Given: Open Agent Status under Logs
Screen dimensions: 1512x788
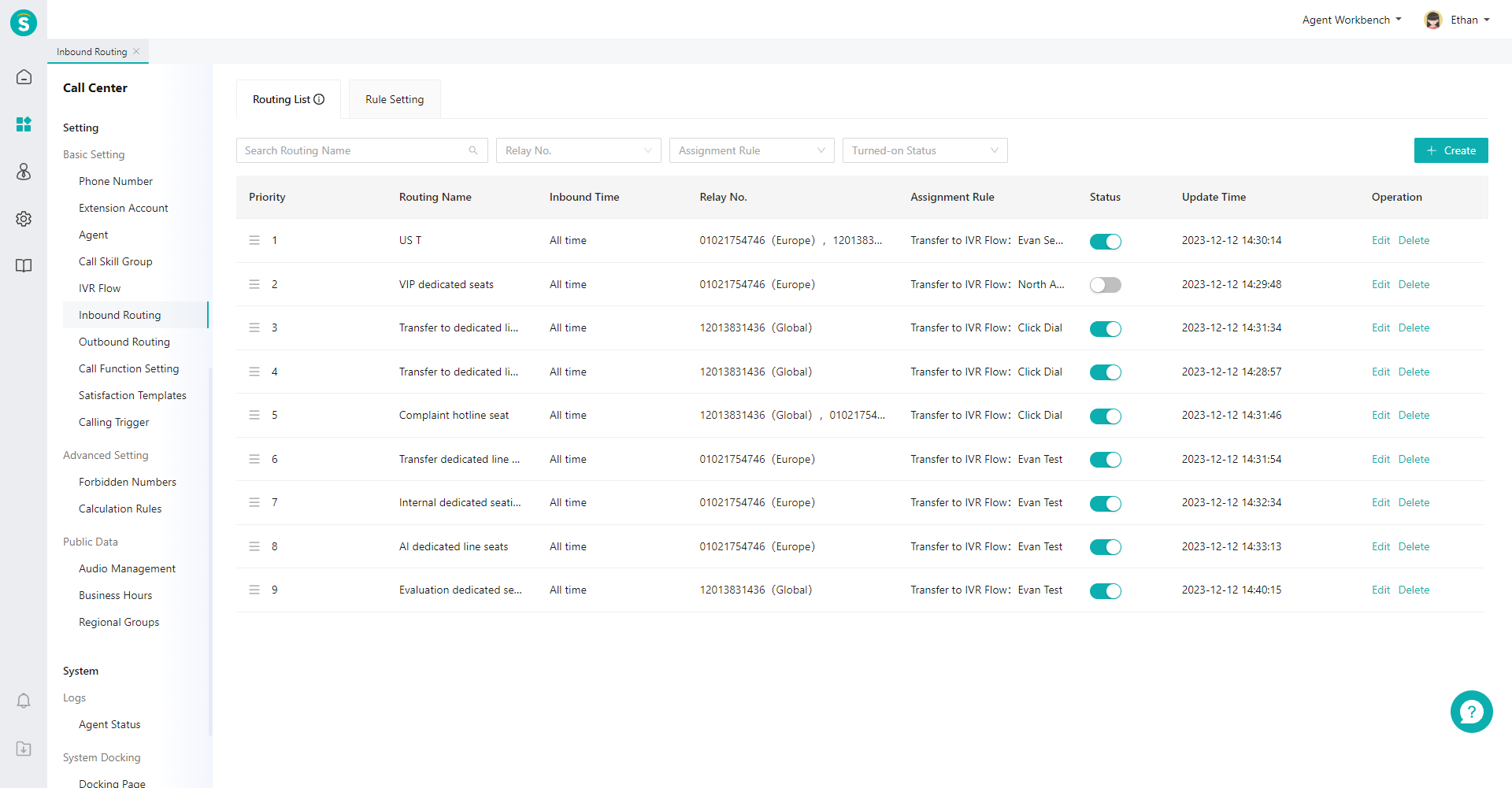Looking at the screenshot, I should coord(109,724).
